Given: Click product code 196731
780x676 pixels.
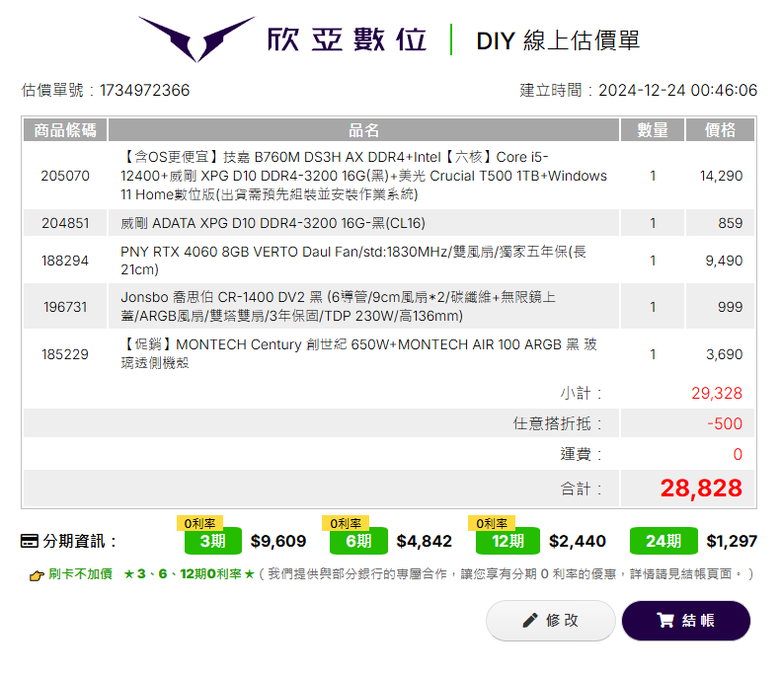Looking at the screenshot, I should 65,307.
